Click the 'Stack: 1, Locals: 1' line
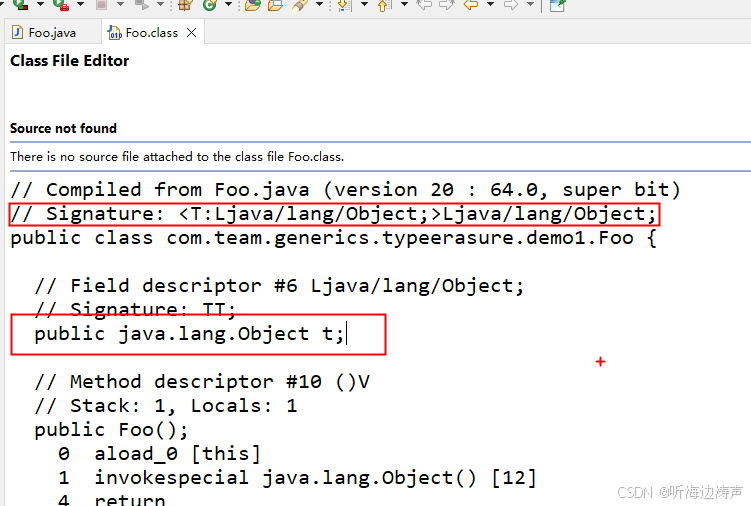751x506 pixels. [x=166, y=406]
